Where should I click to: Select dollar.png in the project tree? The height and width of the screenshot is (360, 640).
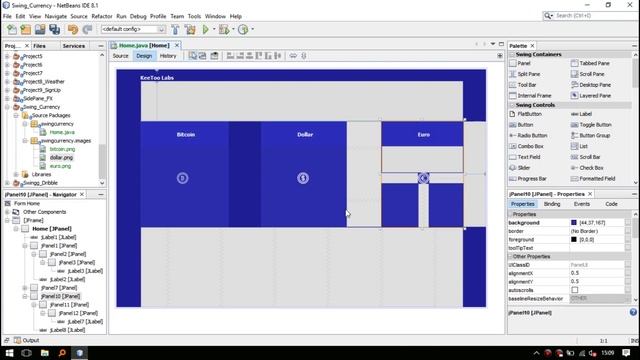61,158
